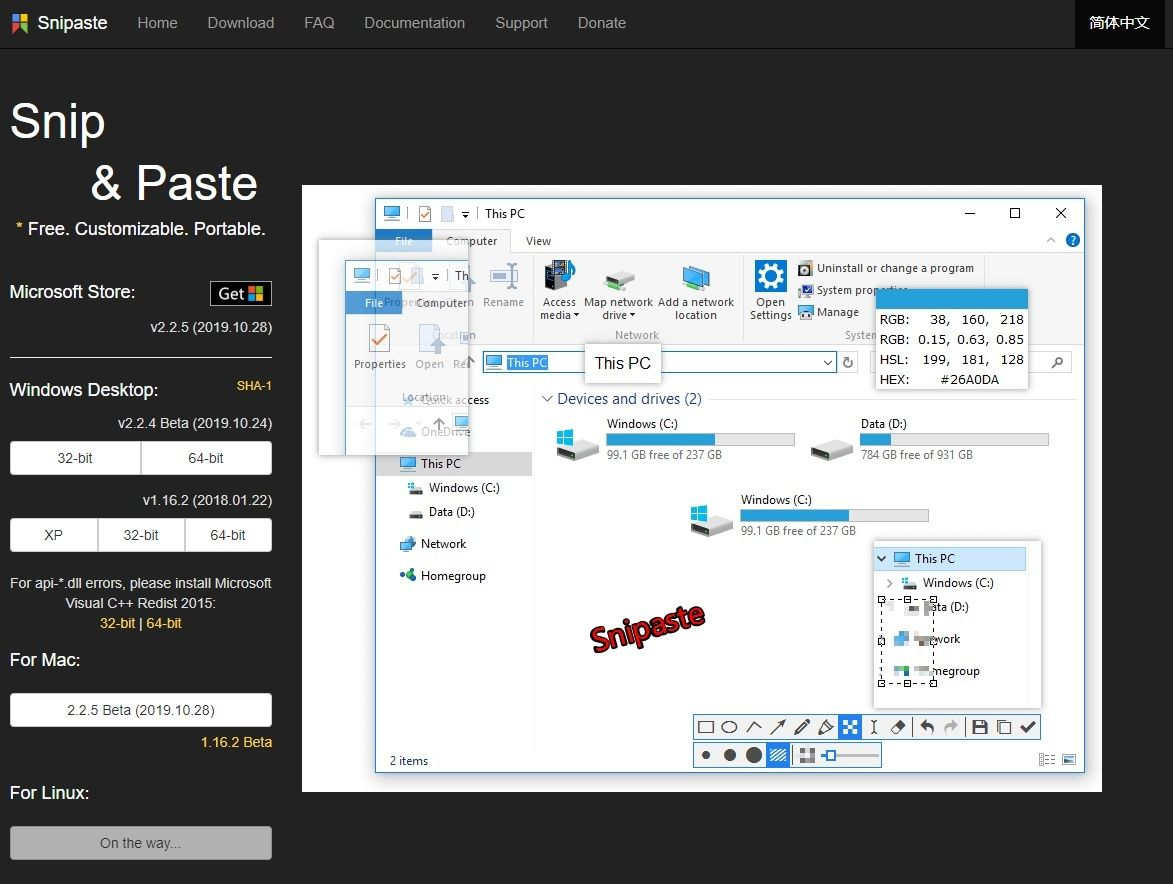Expand Windows (C:) arrow in the pasted tree
The height and width of the screenshot is (884, 1173).
click(x=889, y=583)
